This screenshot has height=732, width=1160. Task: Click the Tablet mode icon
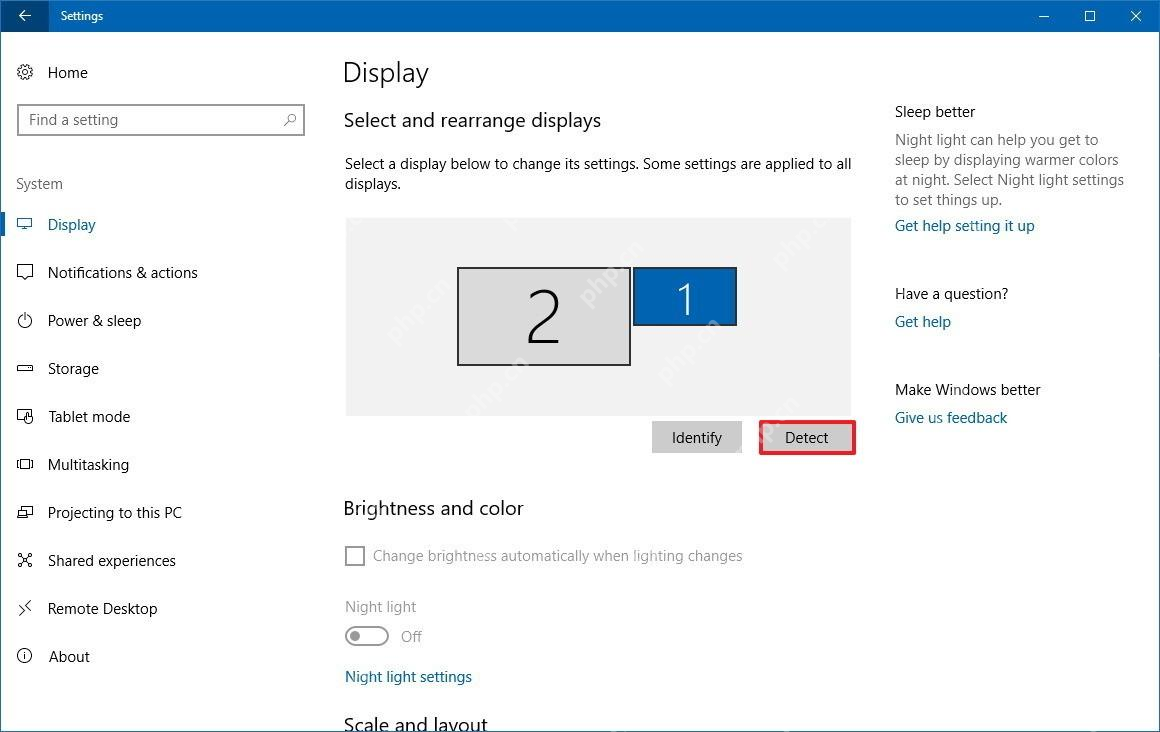25,416
